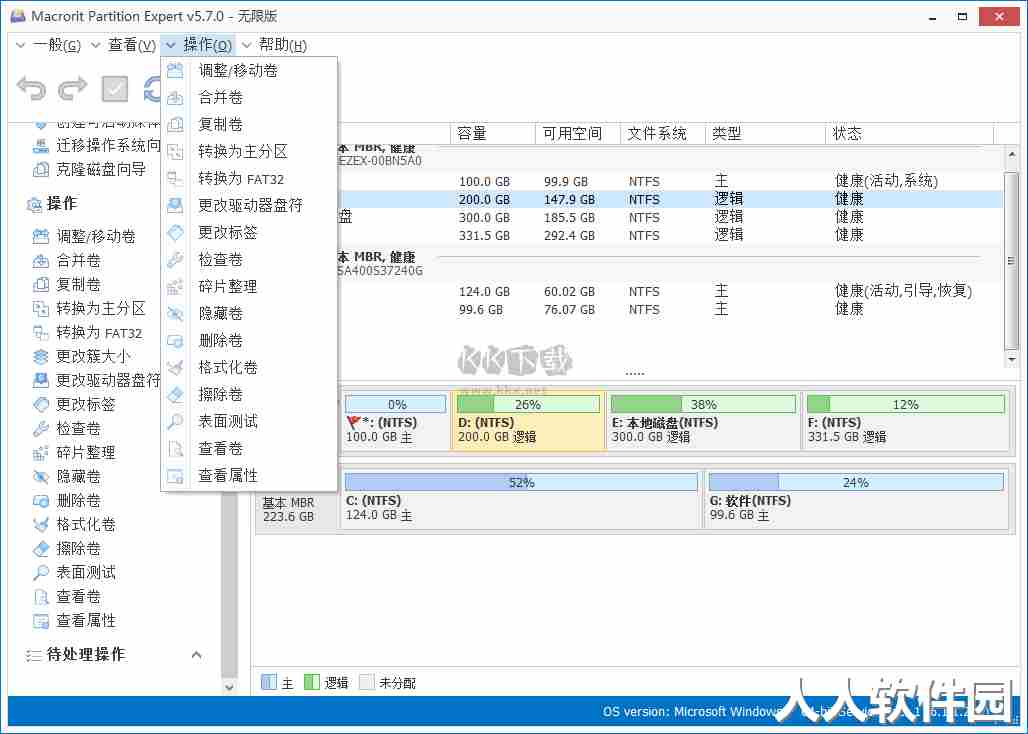Screen dimensions: 1028x734
Task: Click sidebar 删除卷 icon
Action: 41,501
